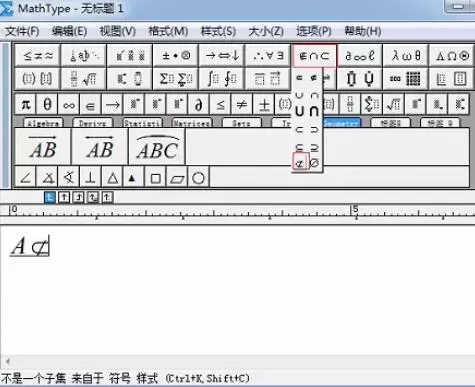
Task: Open the matrix templates palette
Action: click(x=406, y=79)
